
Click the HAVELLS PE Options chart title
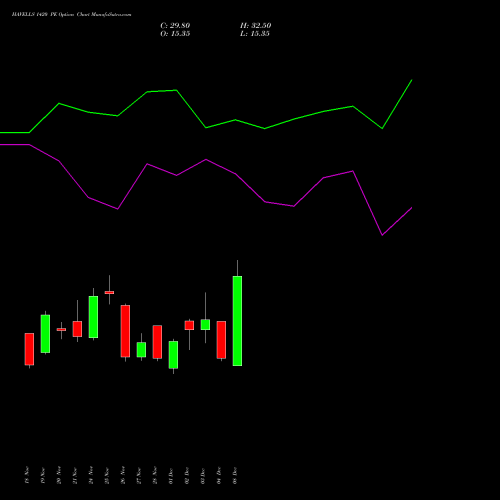tap(71, 15)
